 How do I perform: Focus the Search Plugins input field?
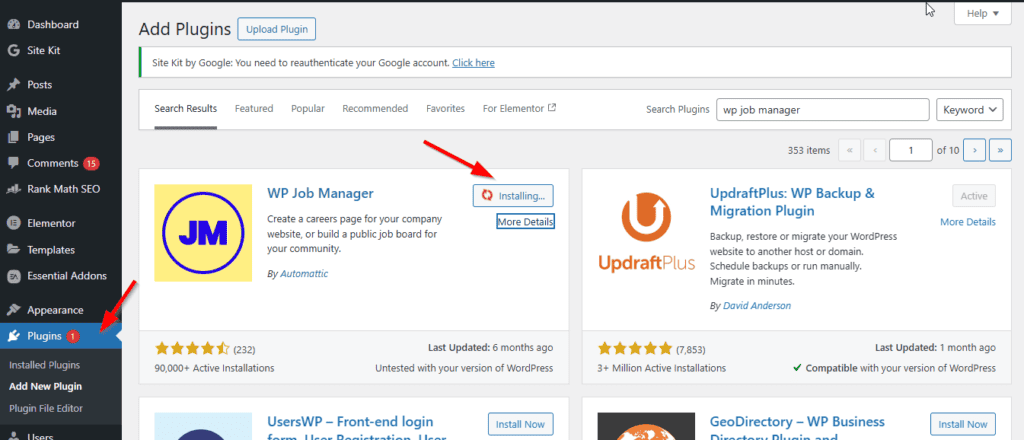823,110
